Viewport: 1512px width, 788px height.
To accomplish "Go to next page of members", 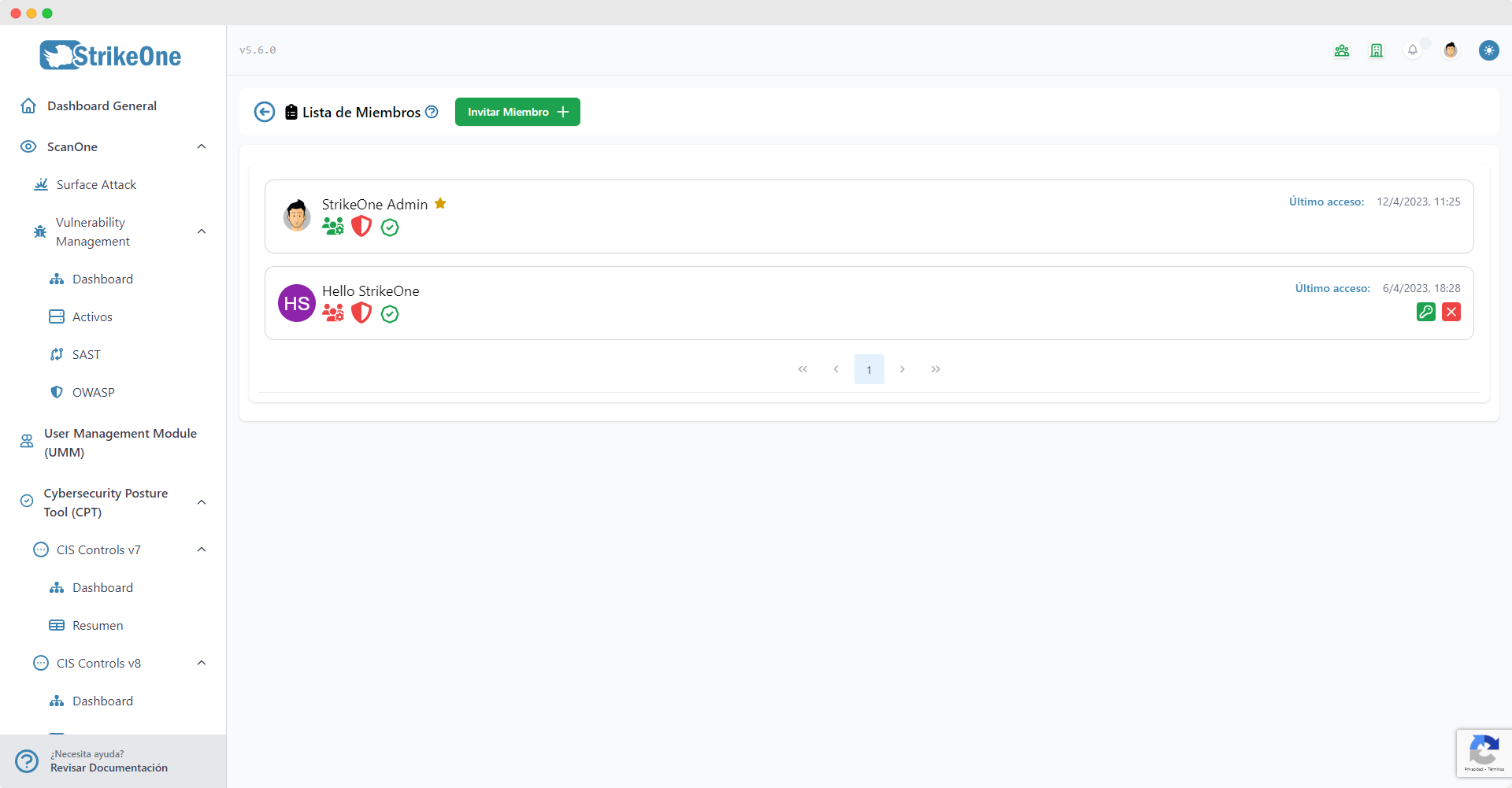I will click(902, 369).
